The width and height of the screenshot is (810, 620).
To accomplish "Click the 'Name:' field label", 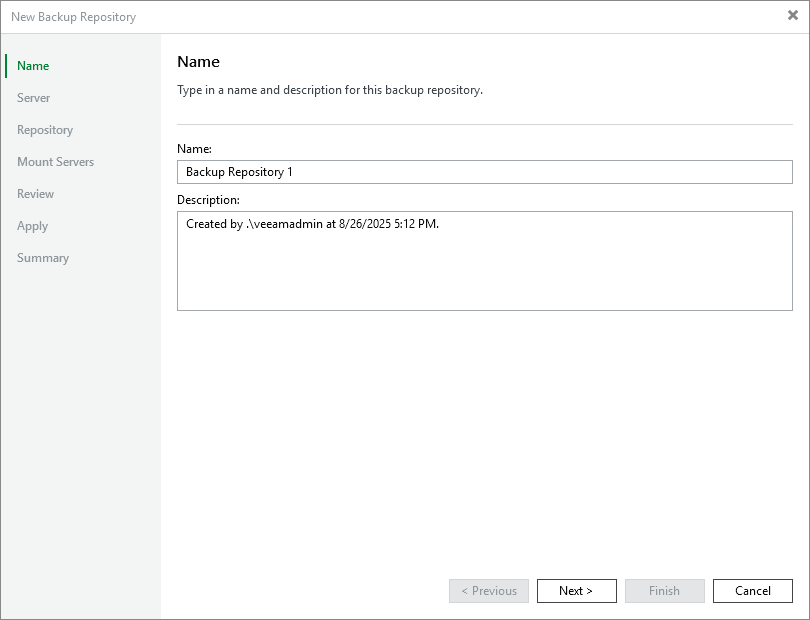I will [195, 148].
